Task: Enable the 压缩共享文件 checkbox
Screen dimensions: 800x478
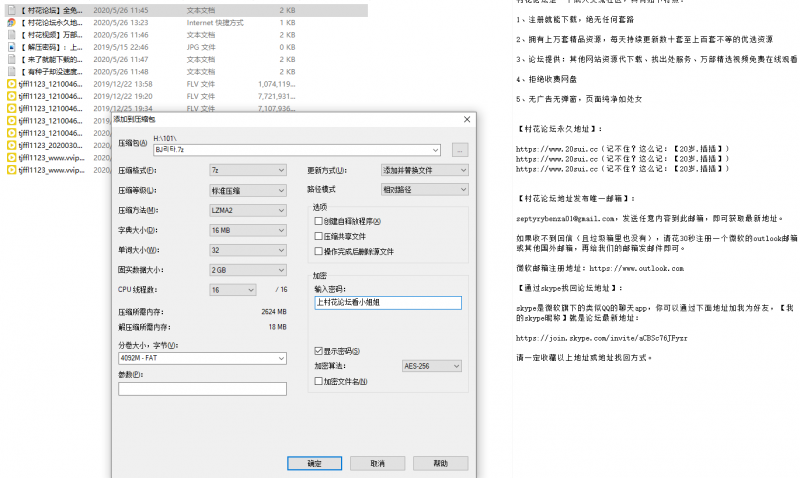Action: pos(319,236)
